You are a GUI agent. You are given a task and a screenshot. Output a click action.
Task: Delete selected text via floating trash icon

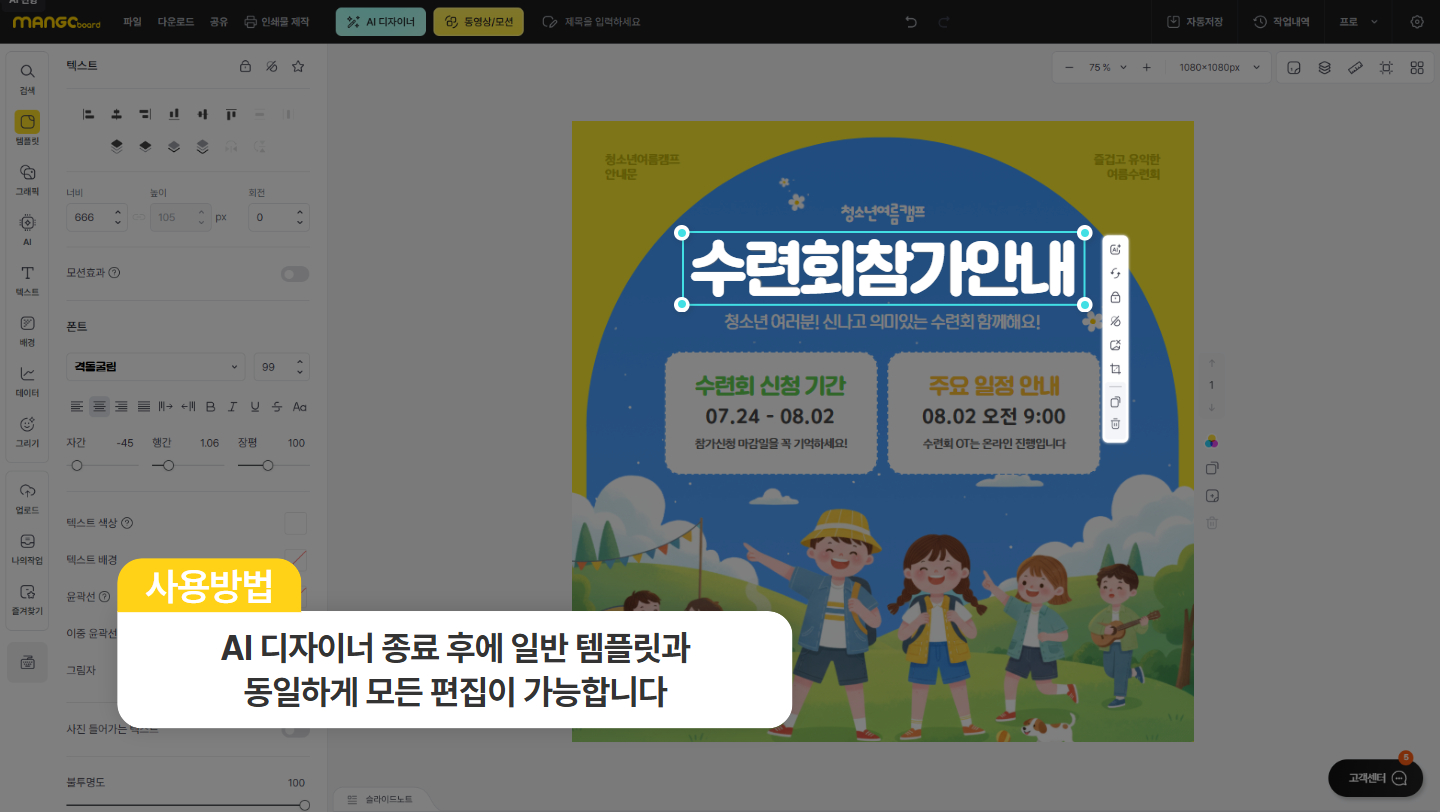tap(1116, 424)
